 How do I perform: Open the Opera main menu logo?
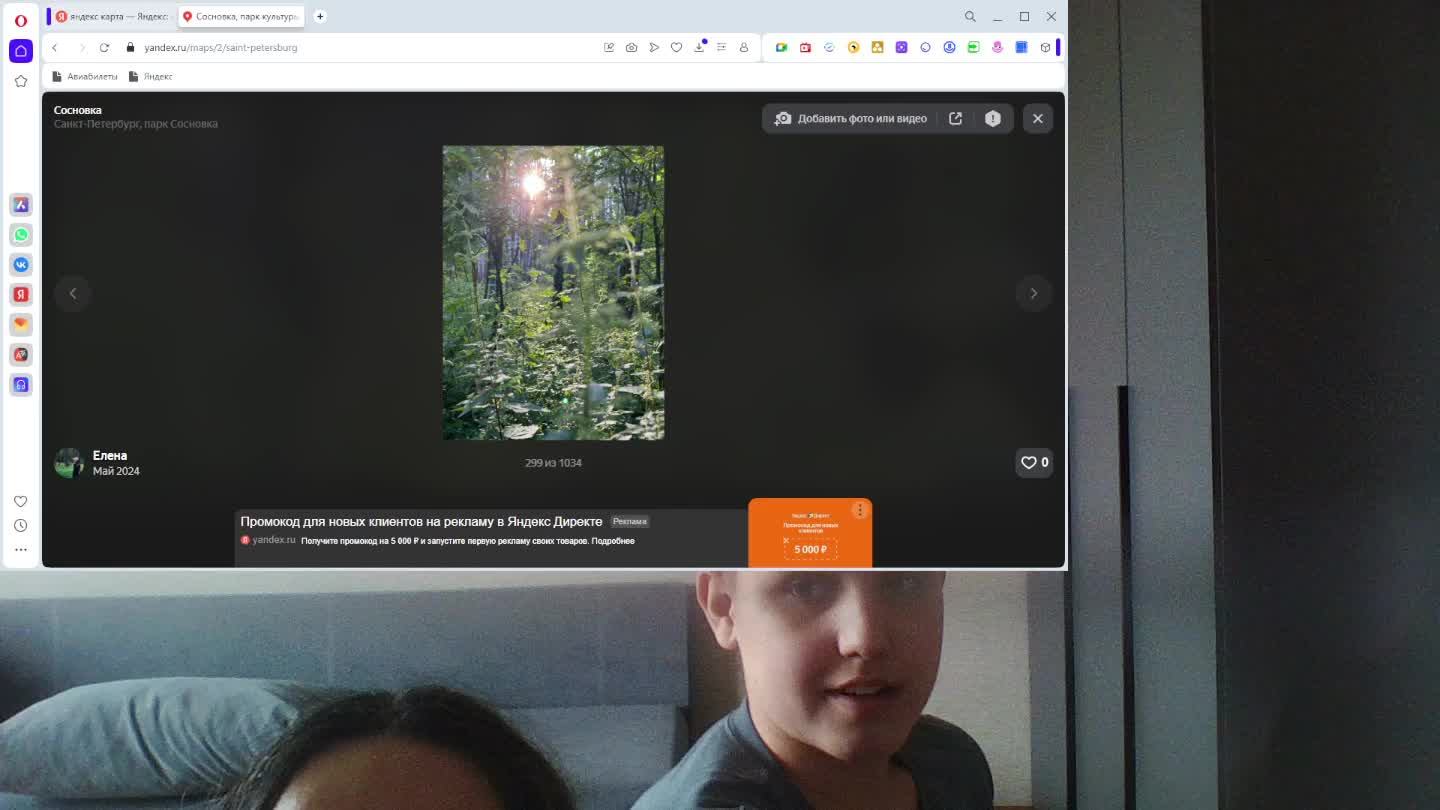(20, 20)
